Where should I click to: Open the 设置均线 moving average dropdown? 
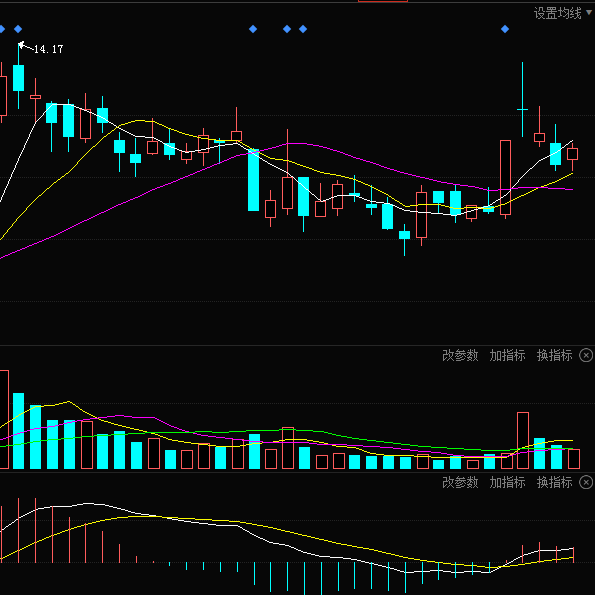point(562,14)
